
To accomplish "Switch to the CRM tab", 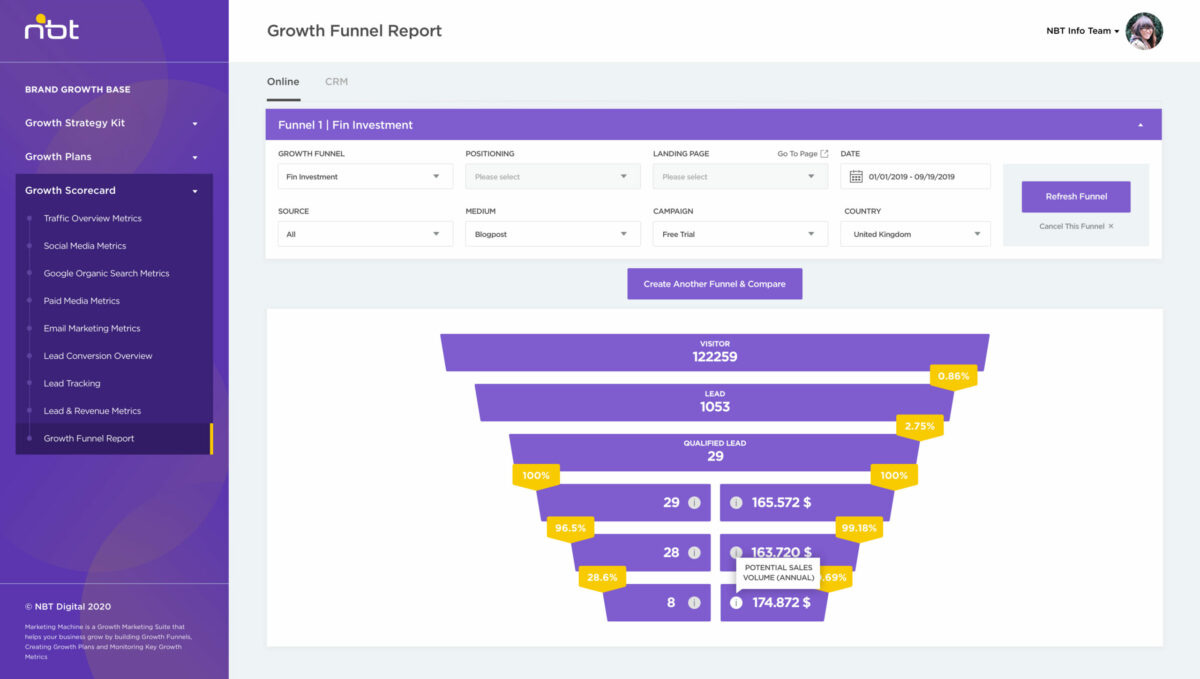I will pyautogui.click(x=337, y=81).
